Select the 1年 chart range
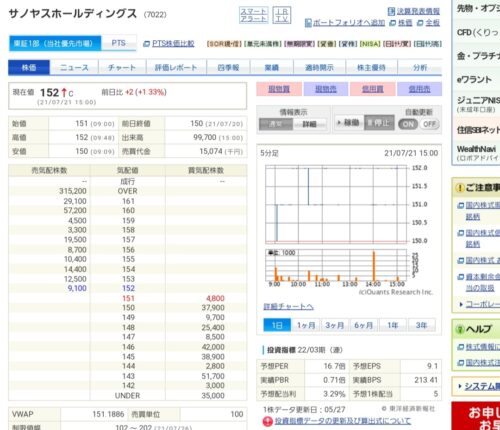This screenshot has height=430, width=500. [x=393, y=325]
